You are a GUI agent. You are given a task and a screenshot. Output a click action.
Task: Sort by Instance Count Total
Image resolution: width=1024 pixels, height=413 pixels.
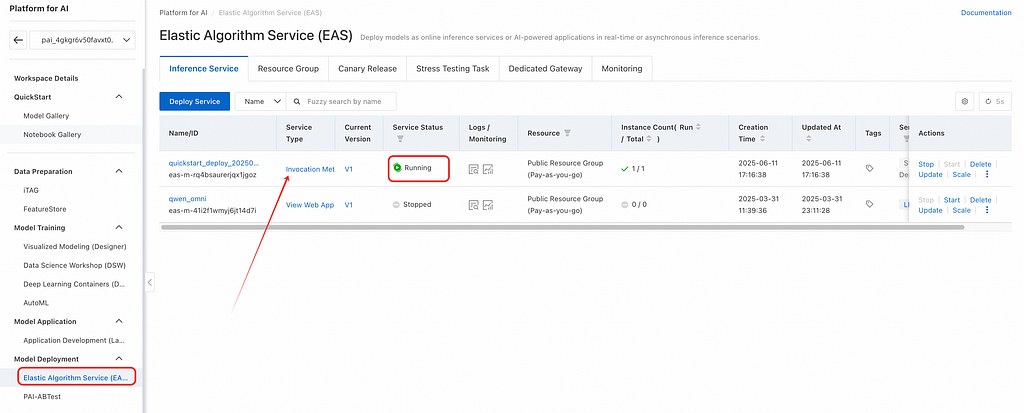click(650, 139)
